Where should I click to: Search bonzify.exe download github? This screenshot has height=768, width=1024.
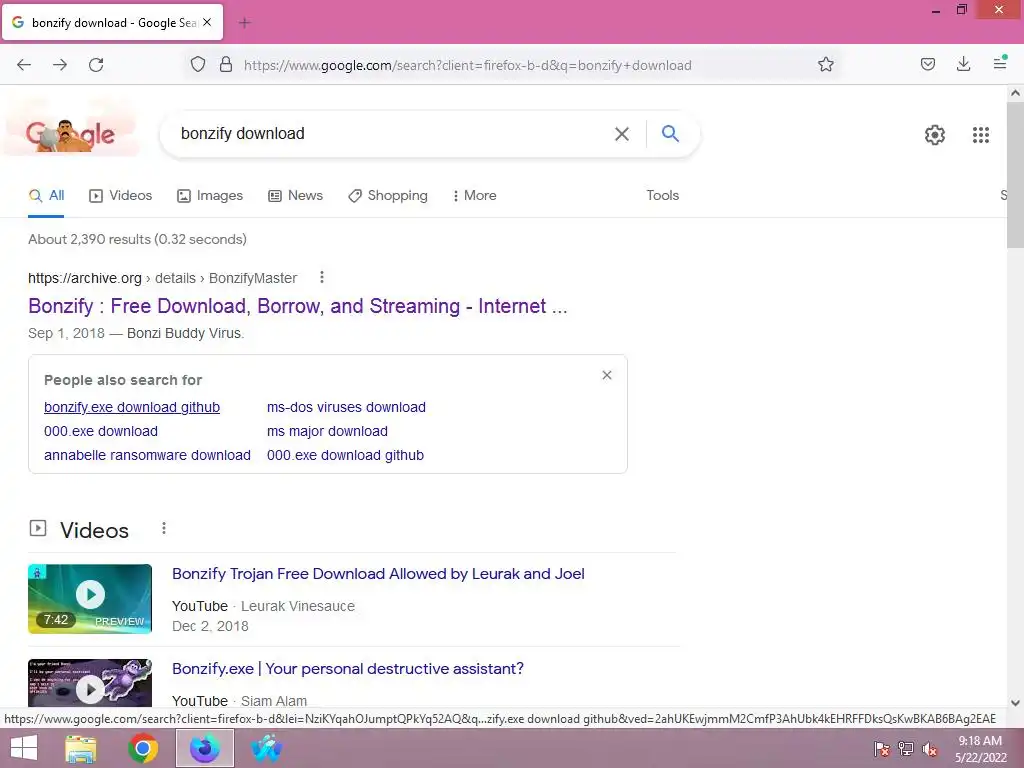click(132, 407)
